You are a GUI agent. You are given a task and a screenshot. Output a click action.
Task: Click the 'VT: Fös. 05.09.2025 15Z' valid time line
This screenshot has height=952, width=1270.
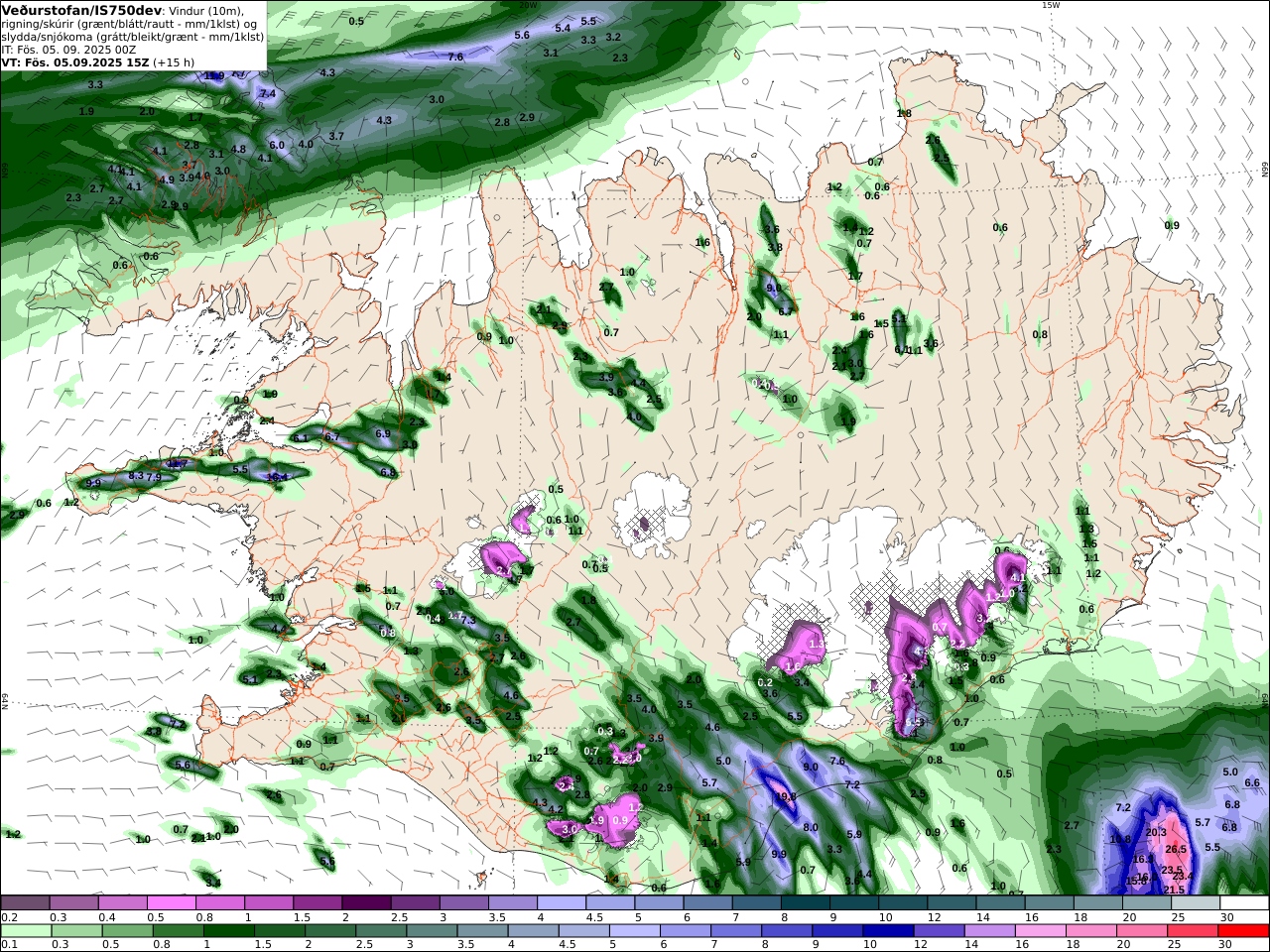coord(75,61)
